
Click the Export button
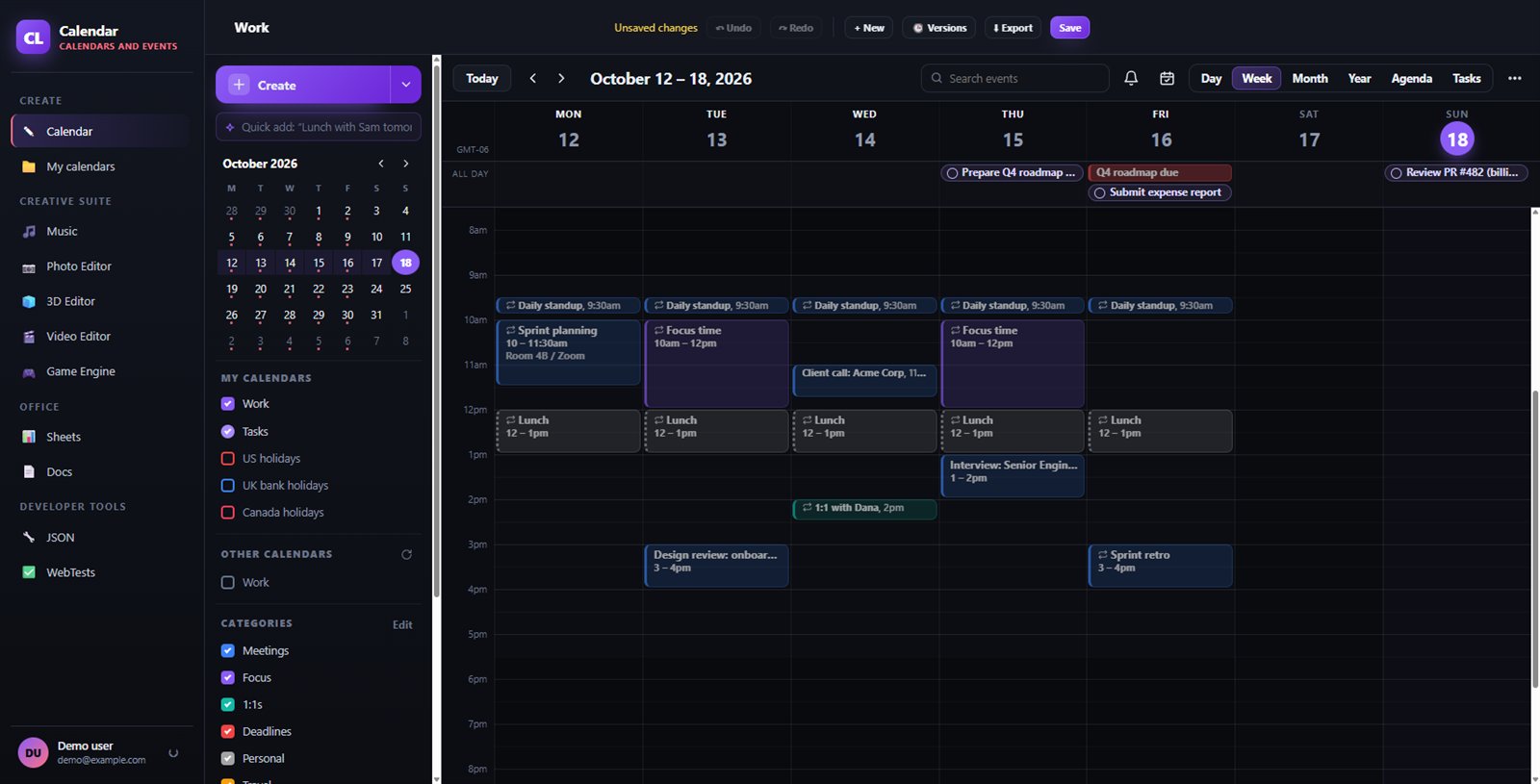click(x=1013, y=28)
